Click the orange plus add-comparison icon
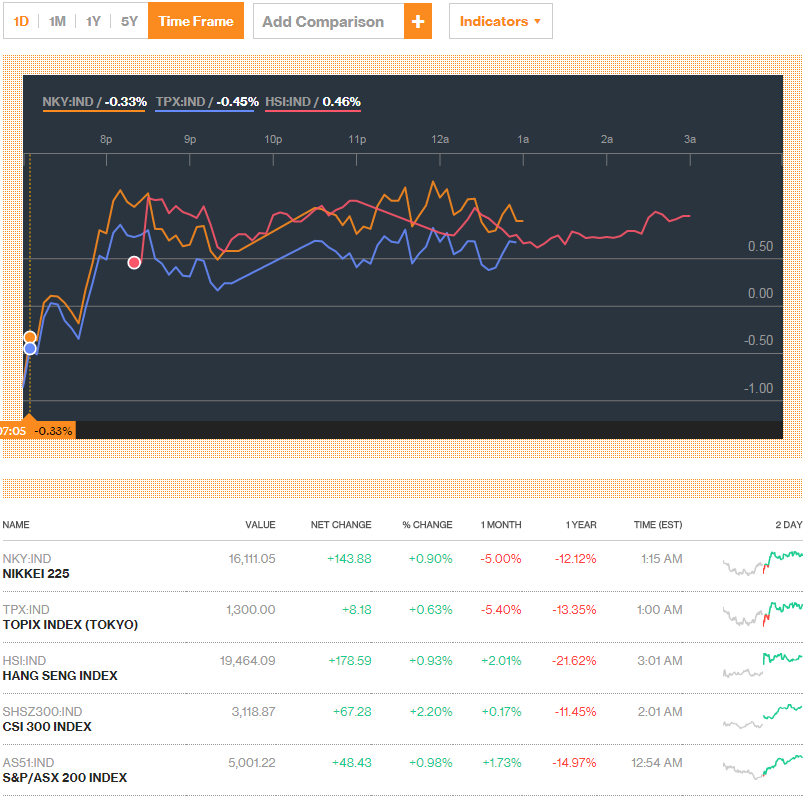Screen dimensions: 808x805 418,22
